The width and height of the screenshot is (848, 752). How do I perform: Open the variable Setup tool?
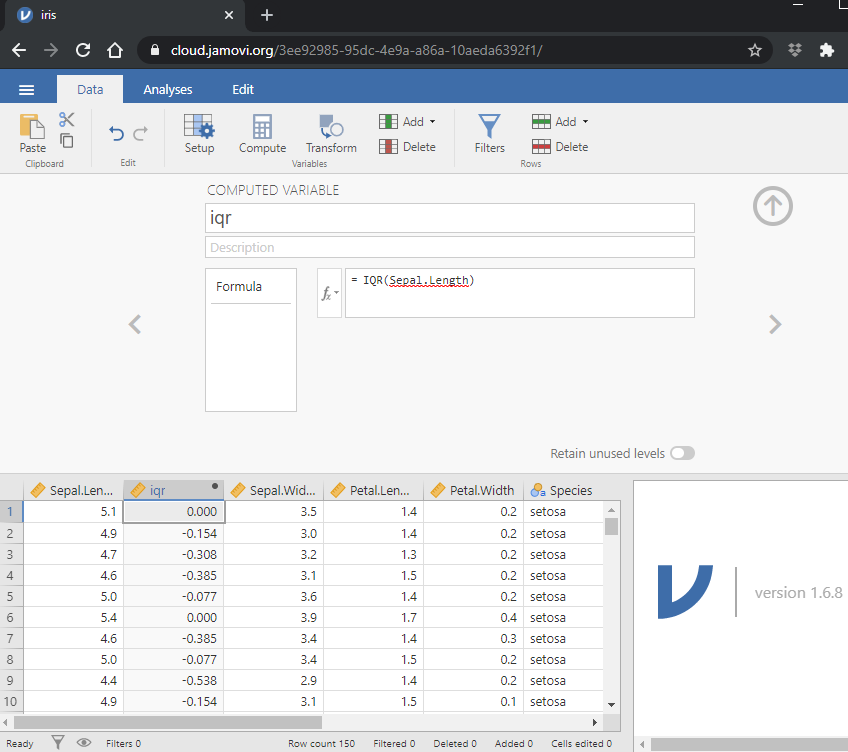click(199, 132)
